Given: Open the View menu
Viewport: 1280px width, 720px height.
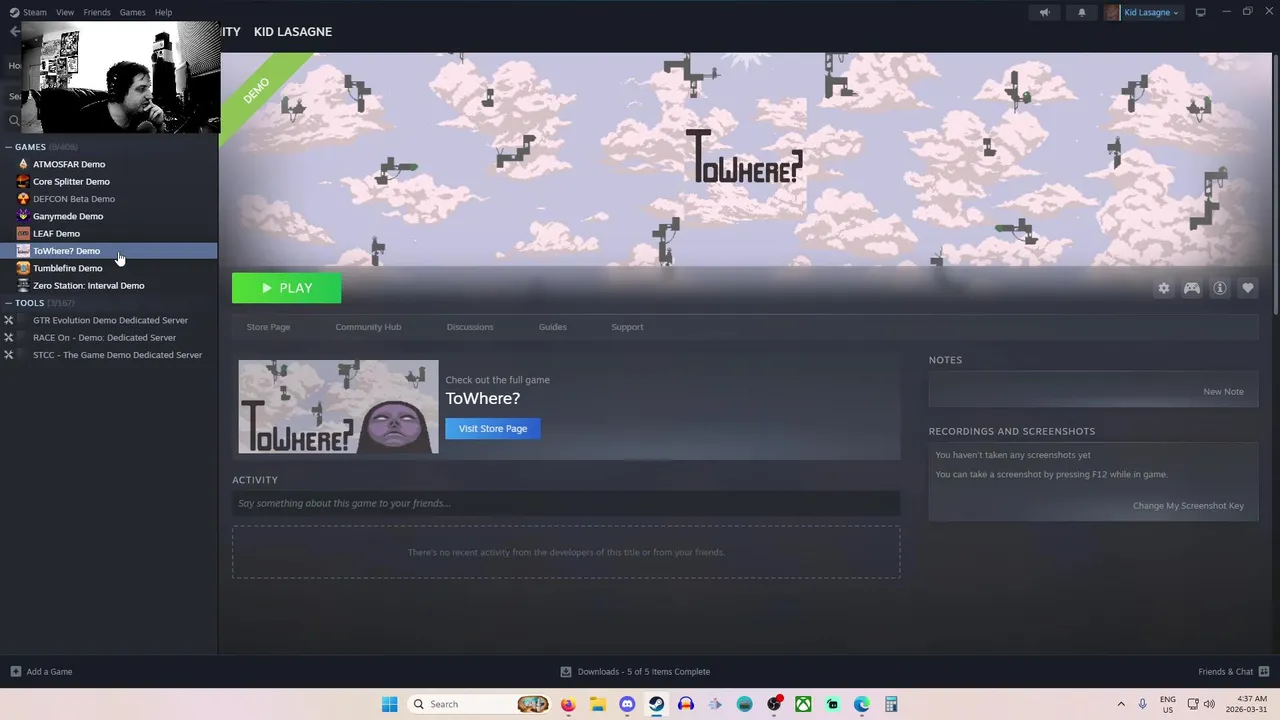Looking at the screenshot, I should pyautogui.click(x=65, y=12).
